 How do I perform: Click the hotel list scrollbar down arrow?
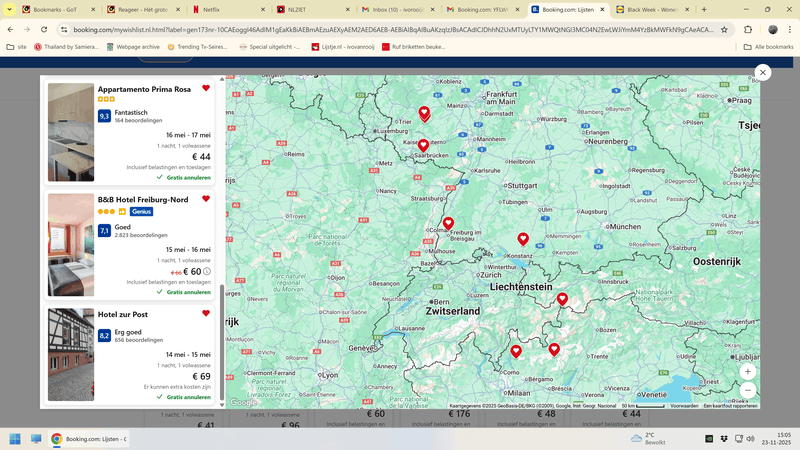pos(222,405)
